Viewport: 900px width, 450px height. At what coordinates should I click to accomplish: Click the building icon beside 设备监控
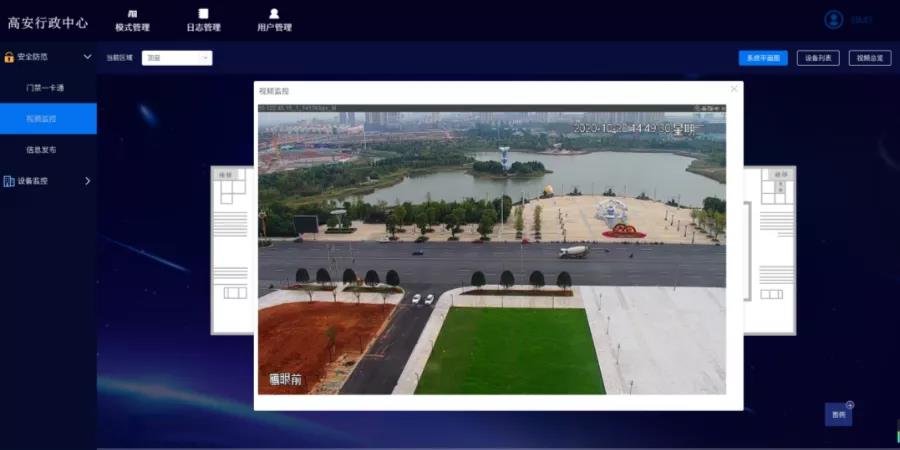(x=9, y=181)
